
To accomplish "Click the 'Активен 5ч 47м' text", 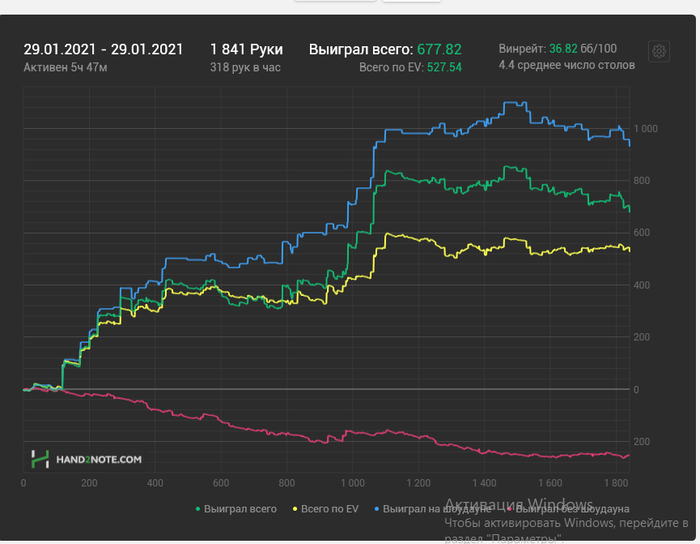I will [x=65, y=67].
